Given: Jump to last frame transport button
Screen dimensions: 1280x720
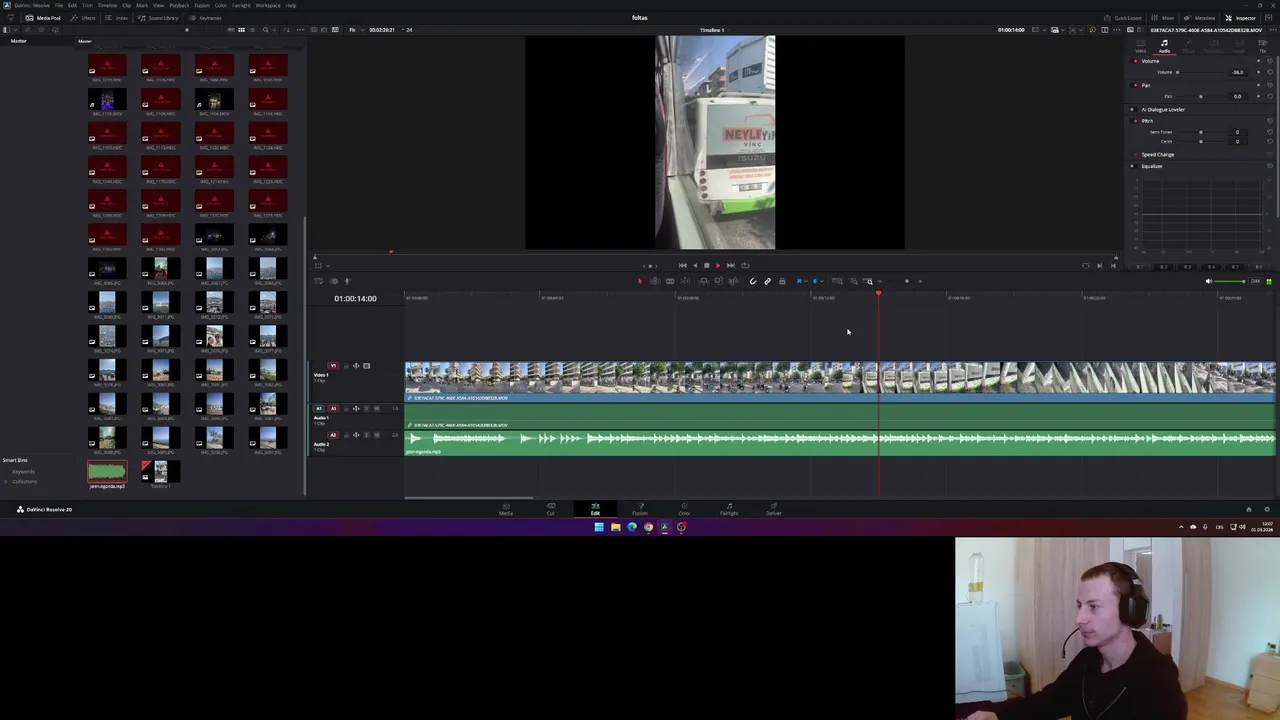Looking at the screenshot, I should click(731, 265).
